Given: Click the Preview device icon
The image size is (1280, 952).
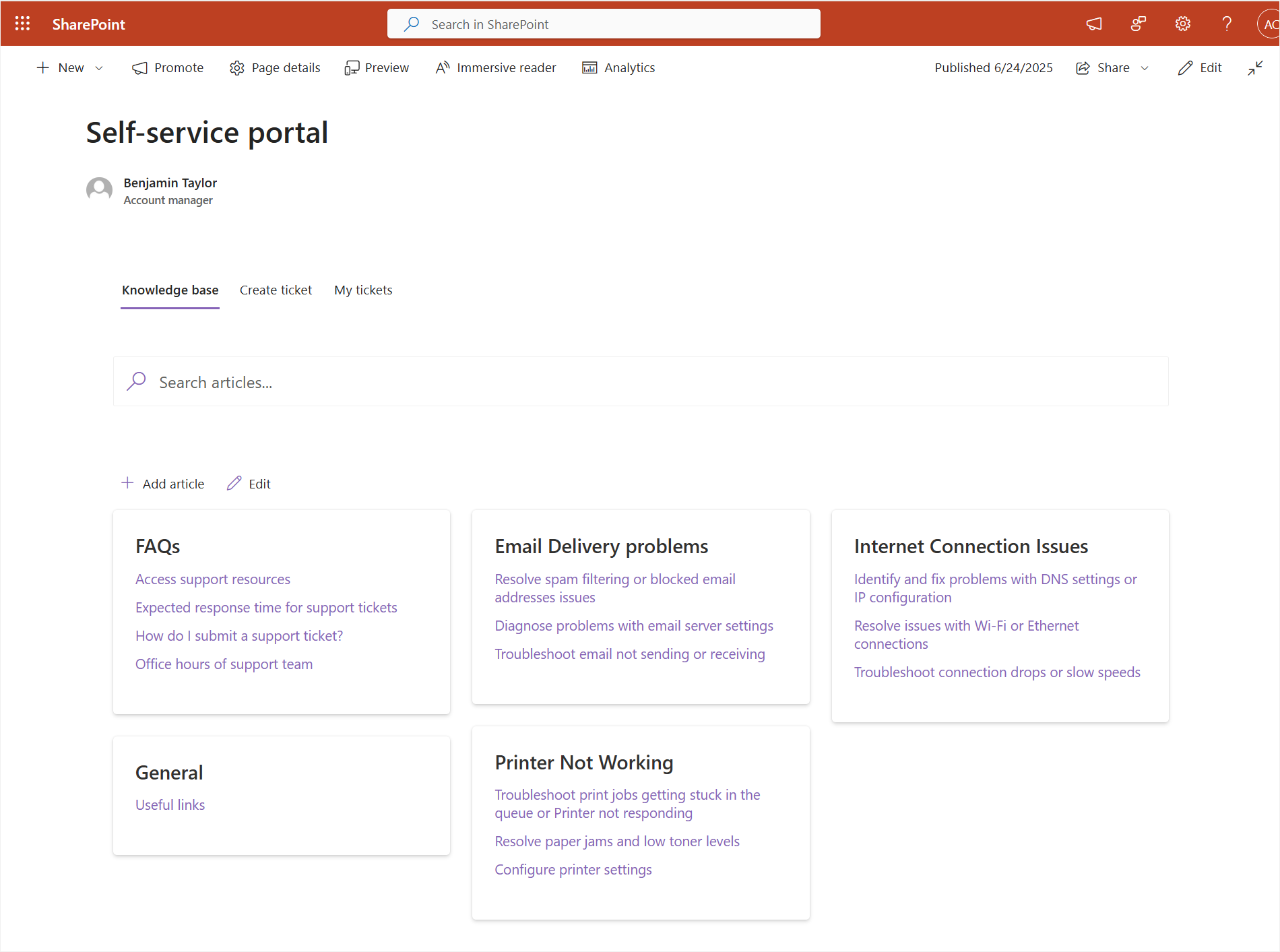Looking at the screenshot, I should [x=352, y=68].
